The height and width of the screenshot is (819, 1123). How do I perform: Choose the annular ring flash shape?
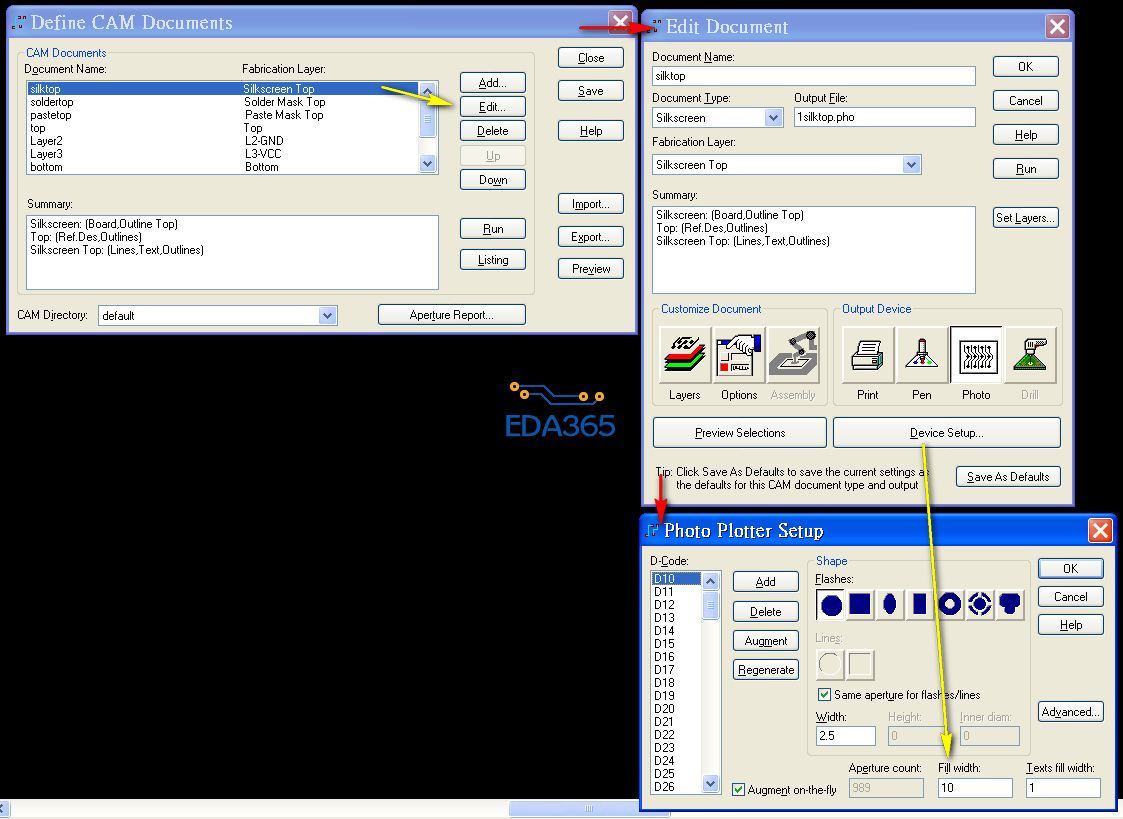click(x=950, y=604)
